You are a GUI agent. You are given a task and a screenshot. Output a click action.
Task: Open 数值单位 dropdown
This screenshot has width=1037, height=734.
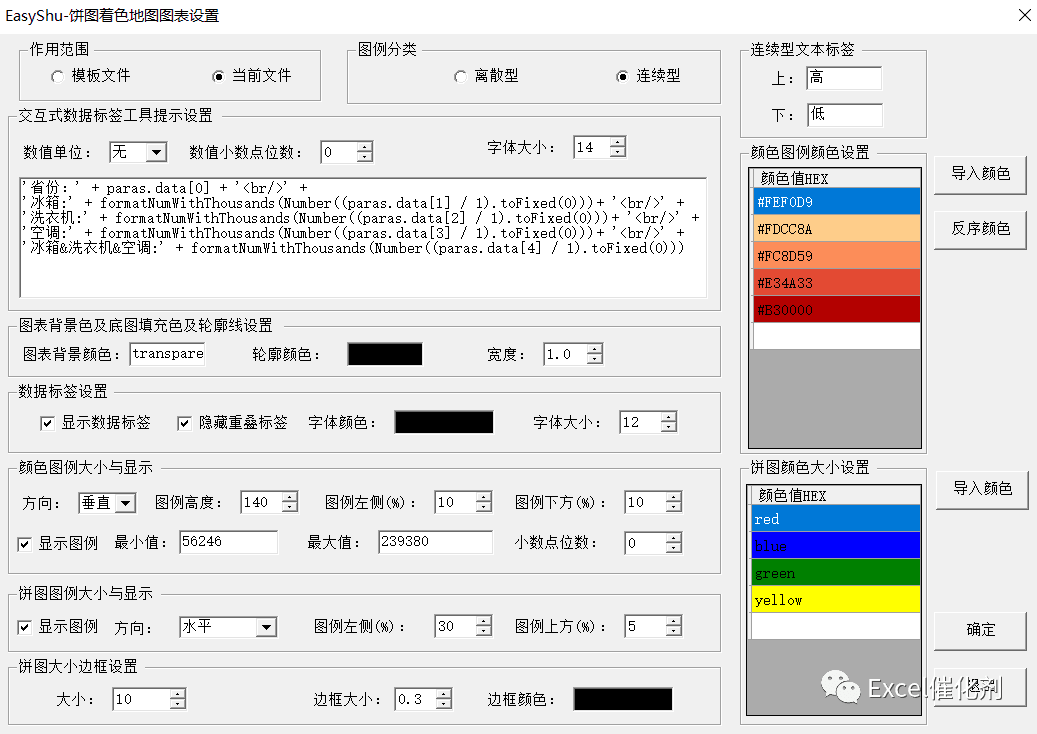pyautogui.click(x=156, y=152)
